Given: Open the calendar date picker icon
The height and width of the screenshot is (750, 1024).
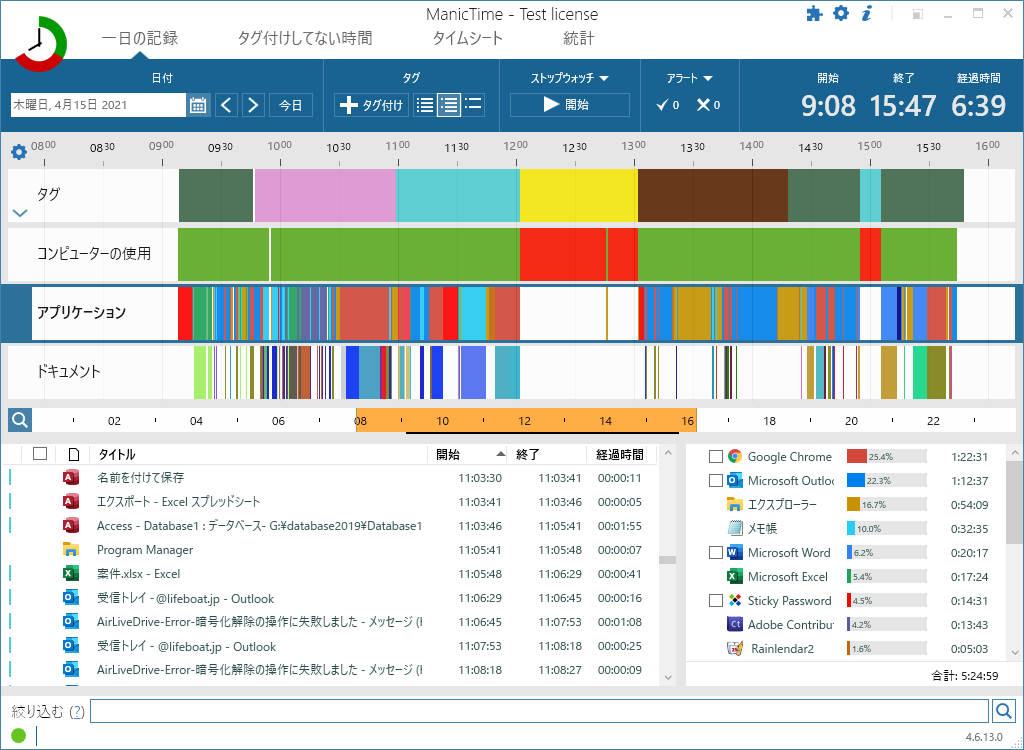Looking at the screenshot, I should (197, 105).
